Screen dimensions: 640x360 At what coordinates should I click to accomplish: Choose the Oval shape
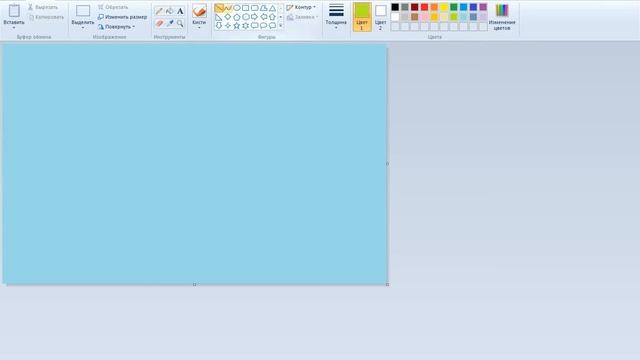pyautogui.click(x=237, y=8)
